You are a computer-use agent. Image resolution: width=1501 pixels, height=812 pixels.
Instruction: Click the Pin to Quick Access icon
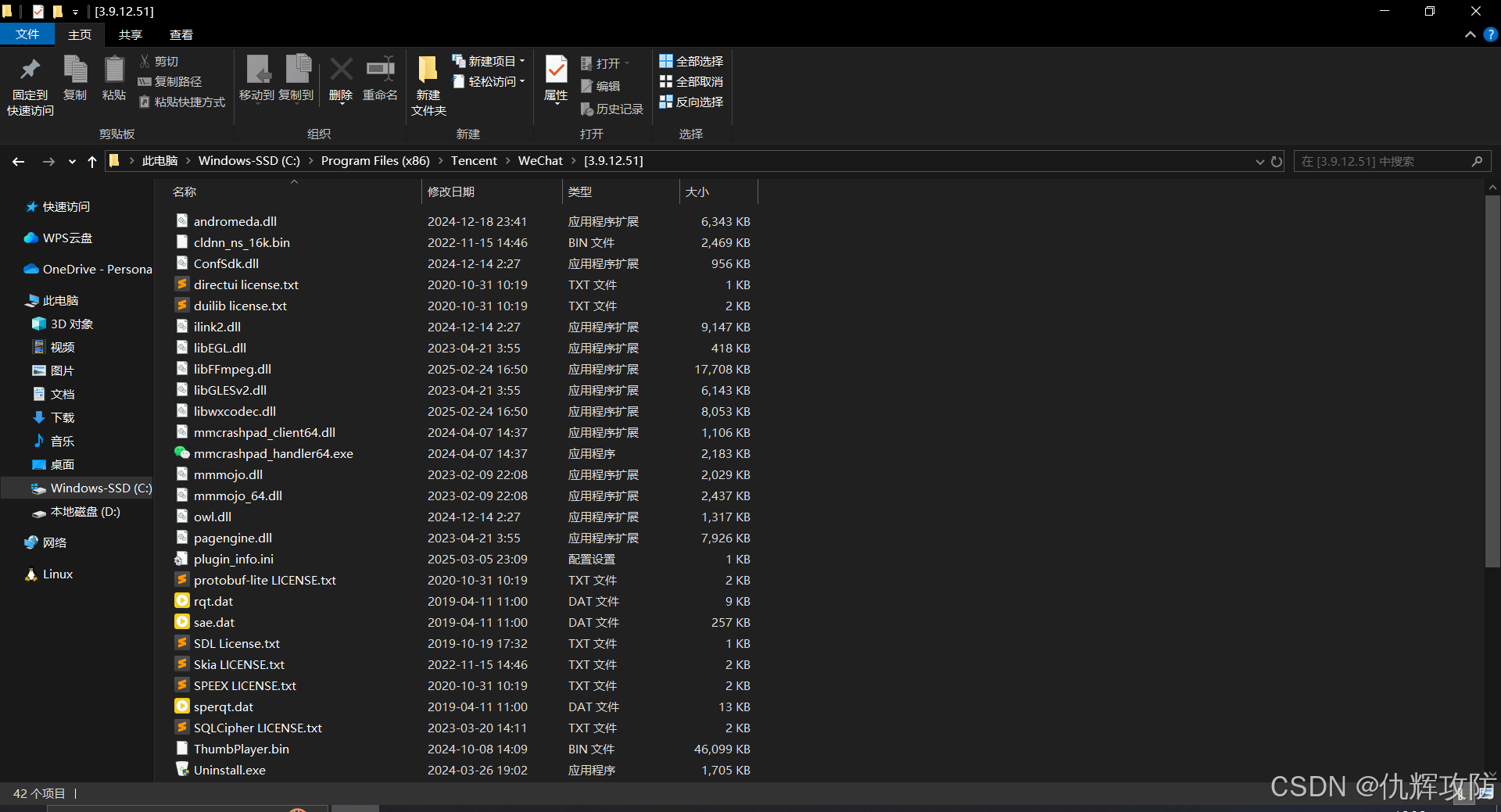(x=30, y=70)
